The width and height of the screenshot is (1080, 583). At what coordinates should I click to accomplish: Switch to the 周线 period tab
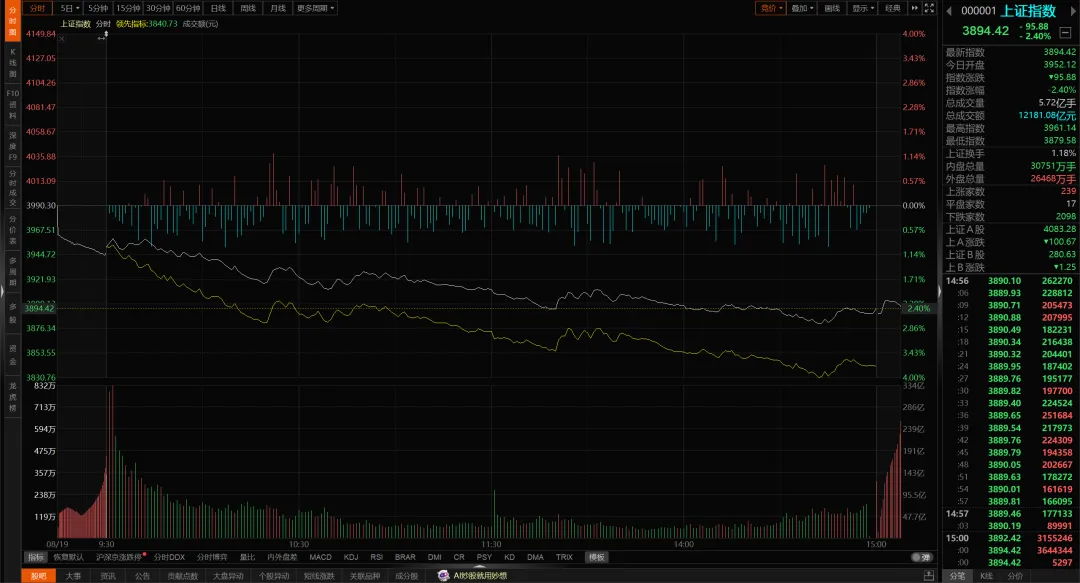248,8
